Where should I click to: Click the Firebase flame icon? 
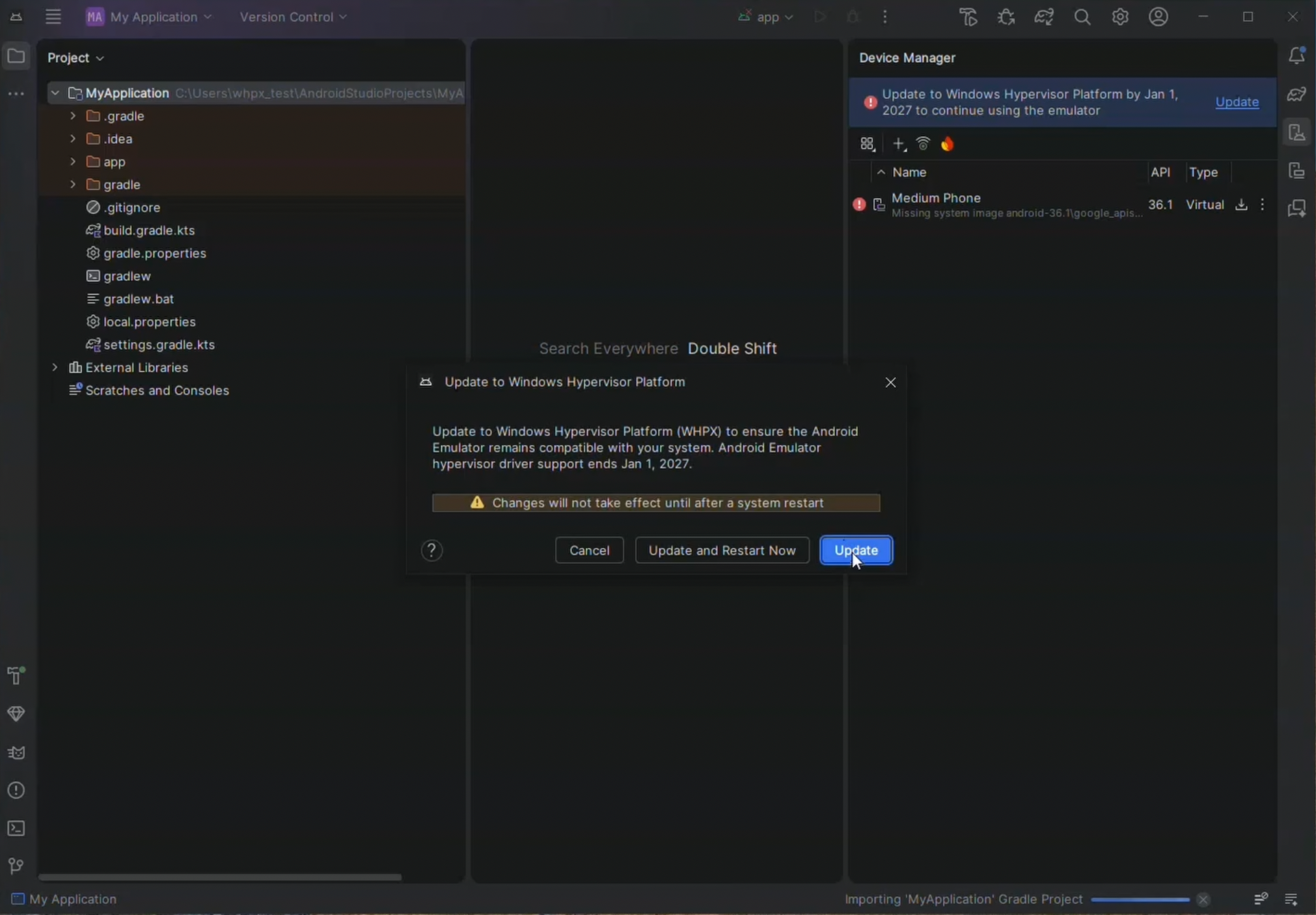tap(948, 144)
